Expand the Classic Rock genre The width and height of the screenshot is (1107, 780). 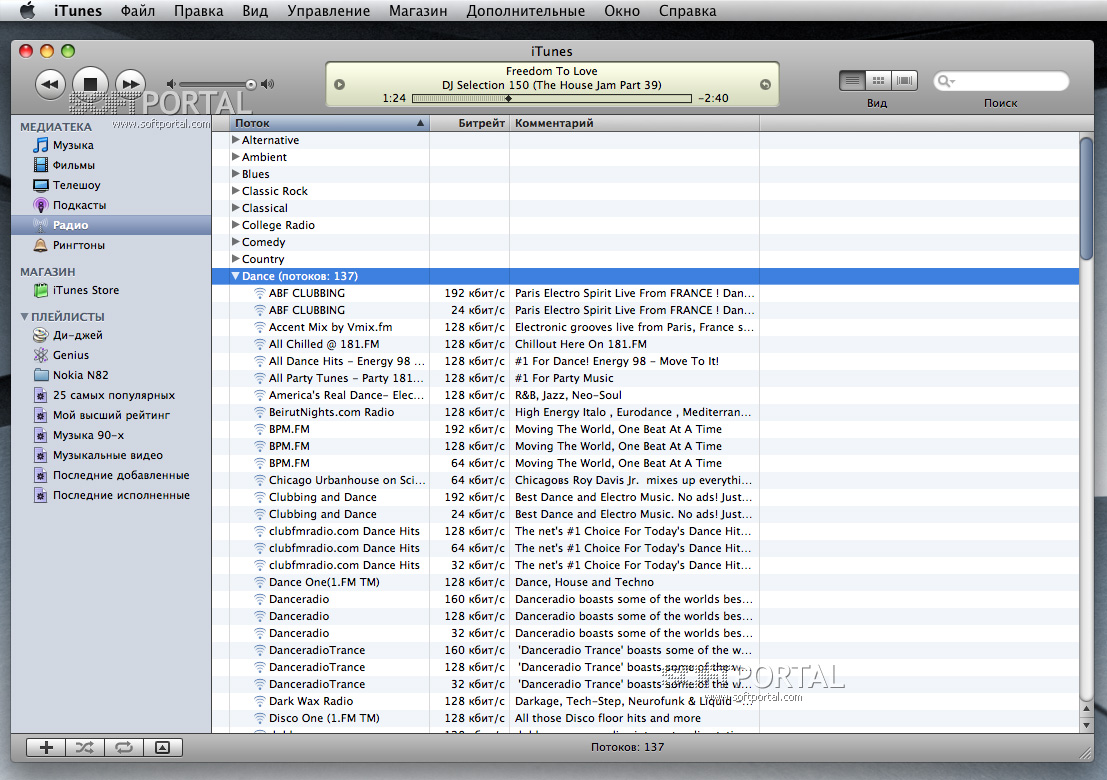click(x=236, y=191)
